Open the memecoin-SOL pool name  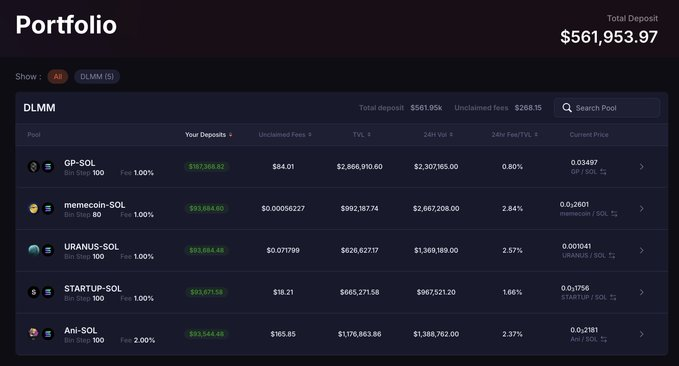coord(94,205)
